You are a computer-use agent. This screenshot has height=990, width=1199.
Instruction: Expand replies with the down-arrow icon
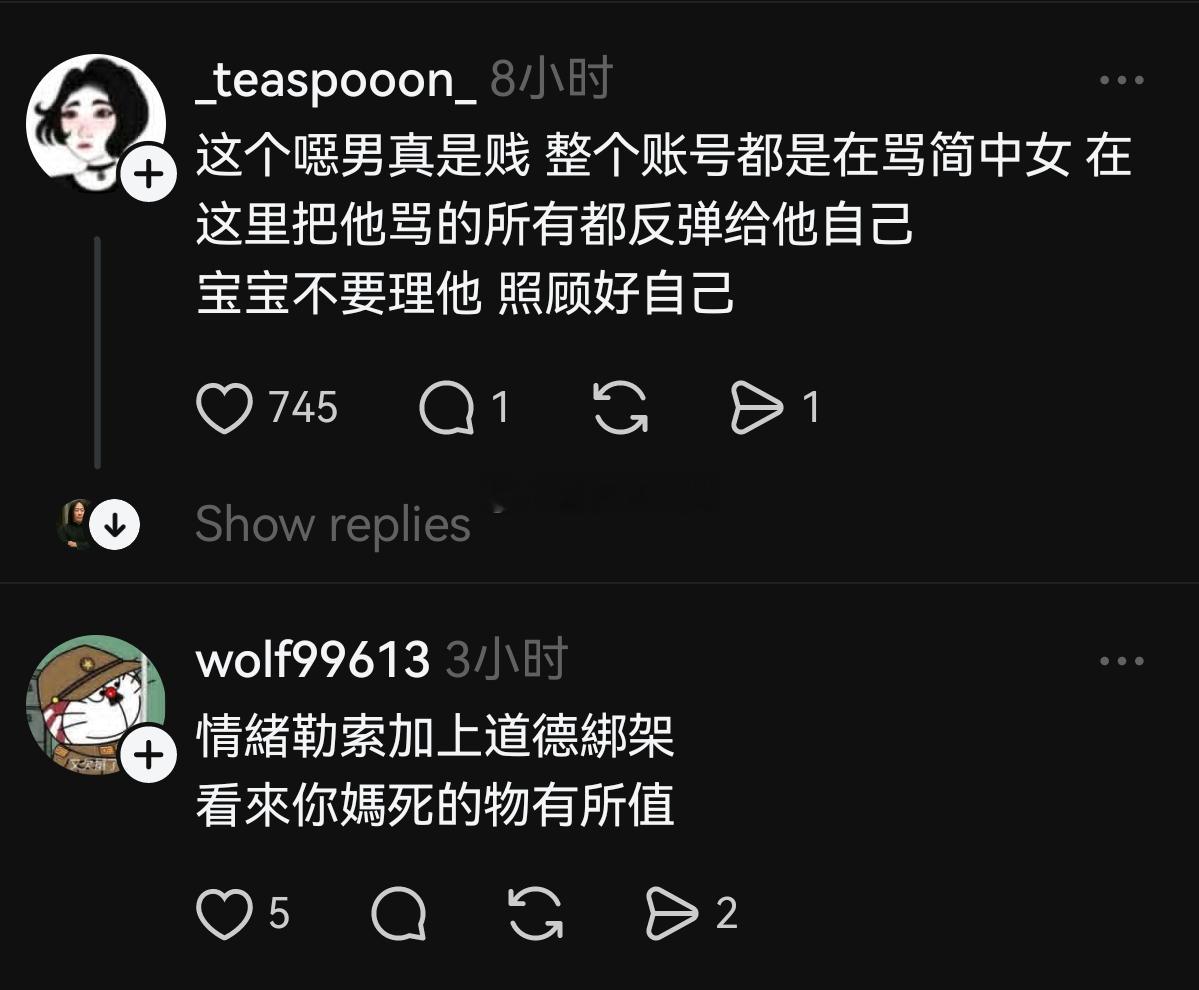click(x=115, y=524)
